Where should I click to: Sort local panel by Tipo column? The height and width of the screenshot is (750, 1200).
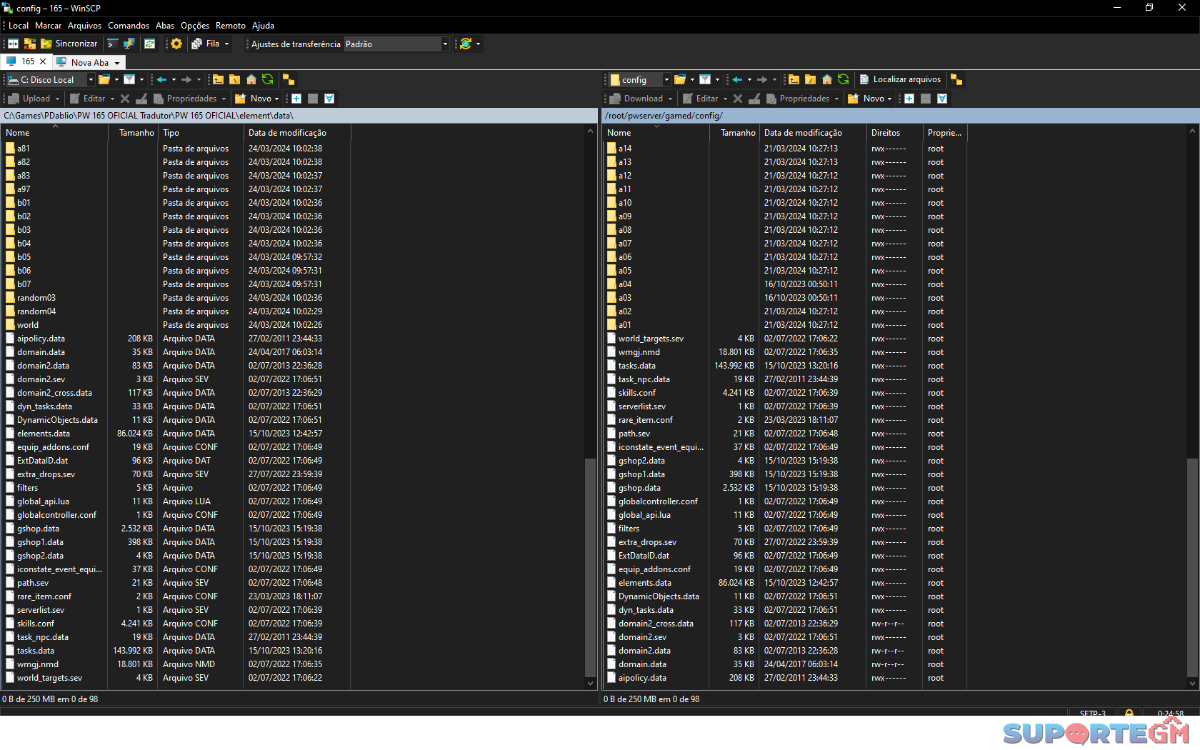click(200, 132)
